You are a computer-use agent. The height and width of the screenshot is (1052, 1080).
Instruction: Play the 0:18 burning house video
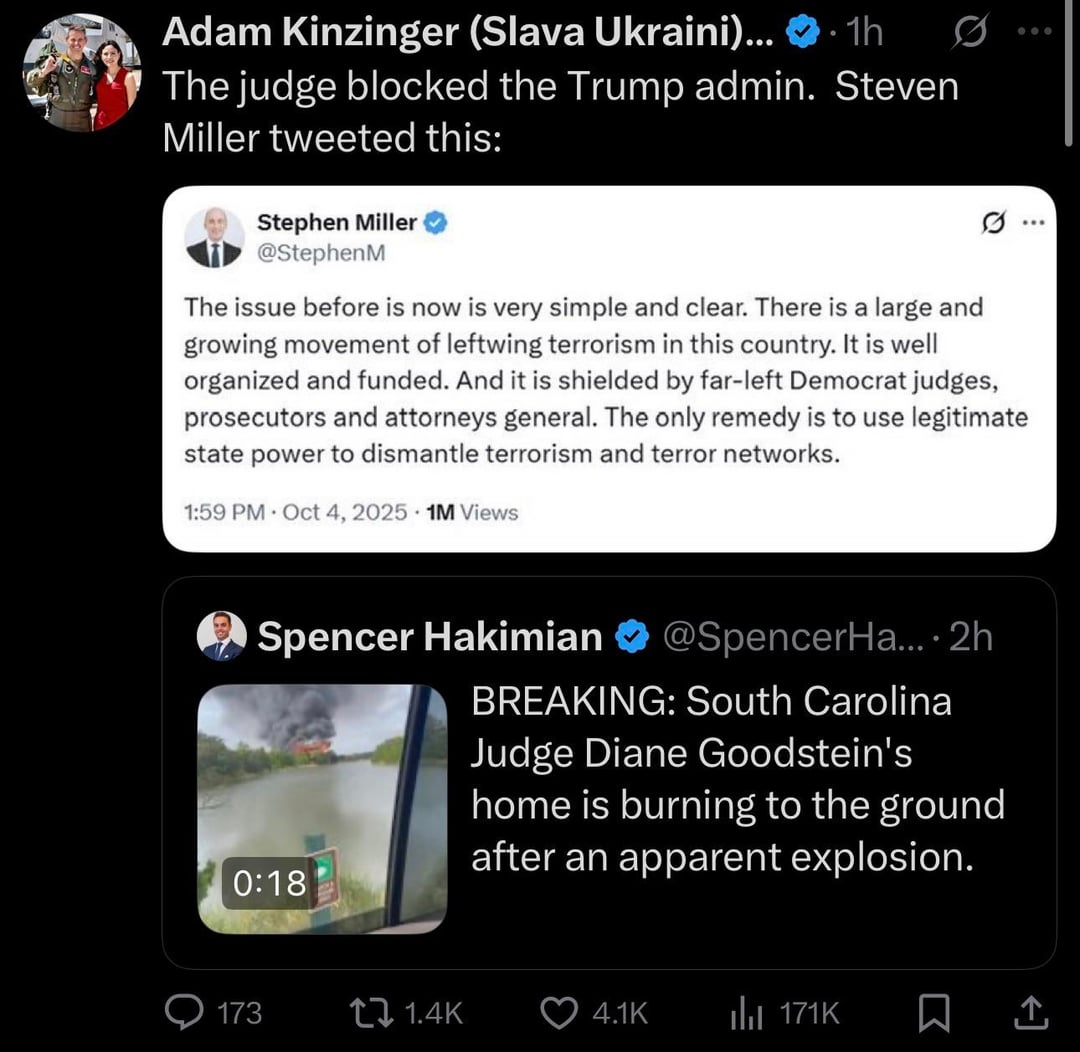(322, 808)
